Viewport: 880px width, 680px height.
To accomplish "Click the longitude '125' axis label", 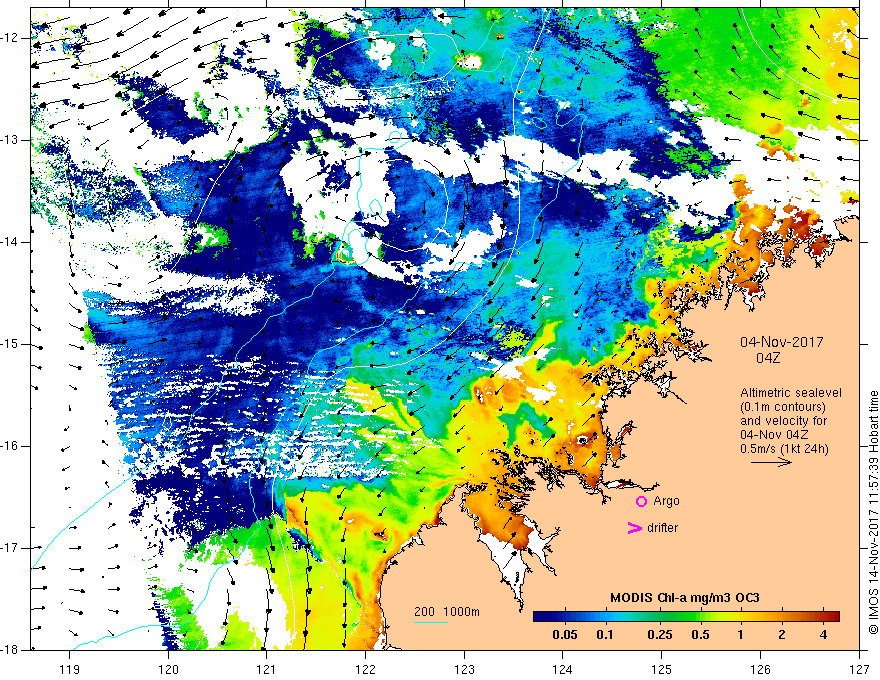I will pyautogui.click(x=662, y=669).
